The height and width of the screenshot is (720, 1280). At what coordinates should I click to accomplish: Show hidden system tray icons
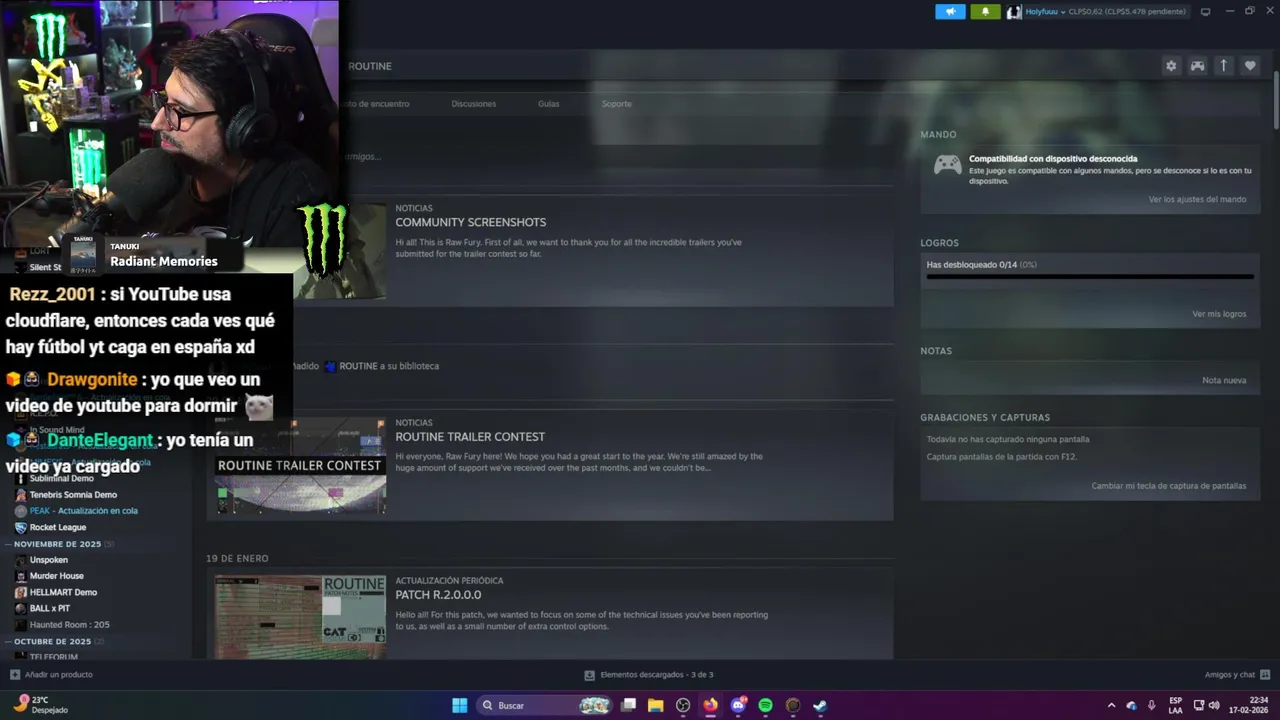[1111, 705]
